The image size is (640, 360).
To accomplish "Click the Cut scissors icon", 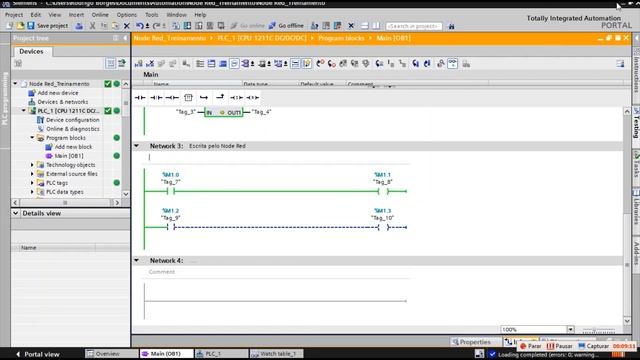I will coord(93,26).
